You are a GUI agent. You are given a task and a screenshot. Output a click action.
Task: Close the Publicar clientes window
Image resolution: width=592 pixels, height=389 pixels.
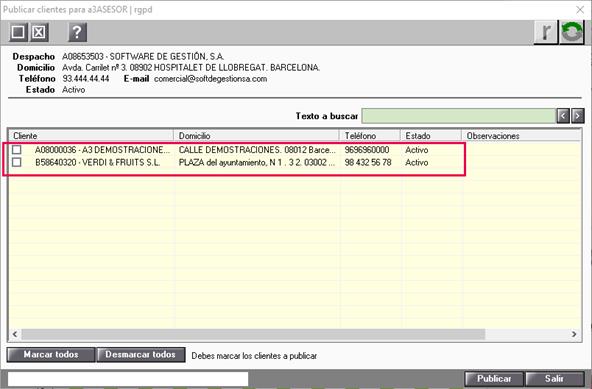(580, 10)
